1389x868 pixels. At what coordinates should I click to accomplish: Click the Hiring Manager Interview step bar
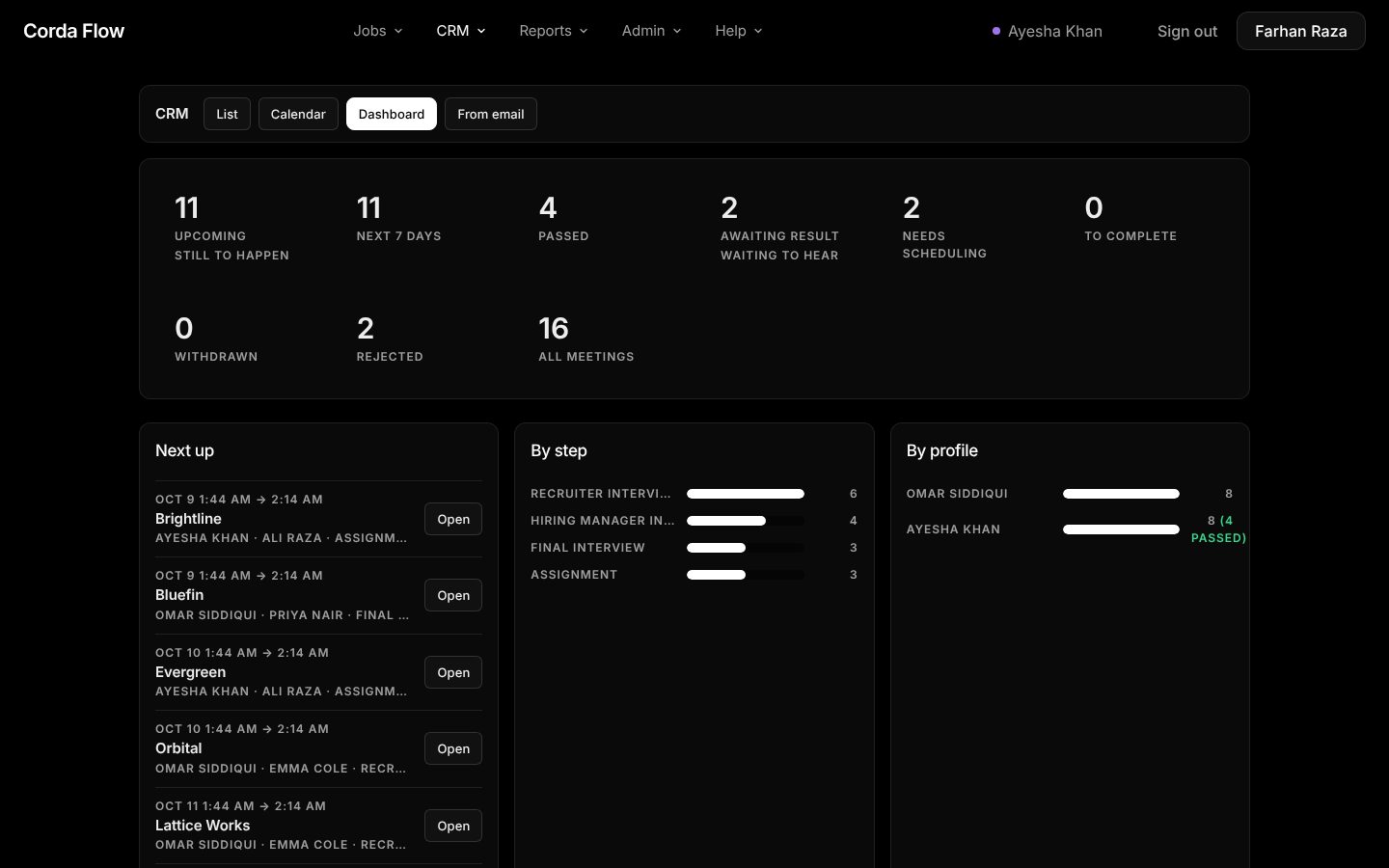[x=746, y=521]
